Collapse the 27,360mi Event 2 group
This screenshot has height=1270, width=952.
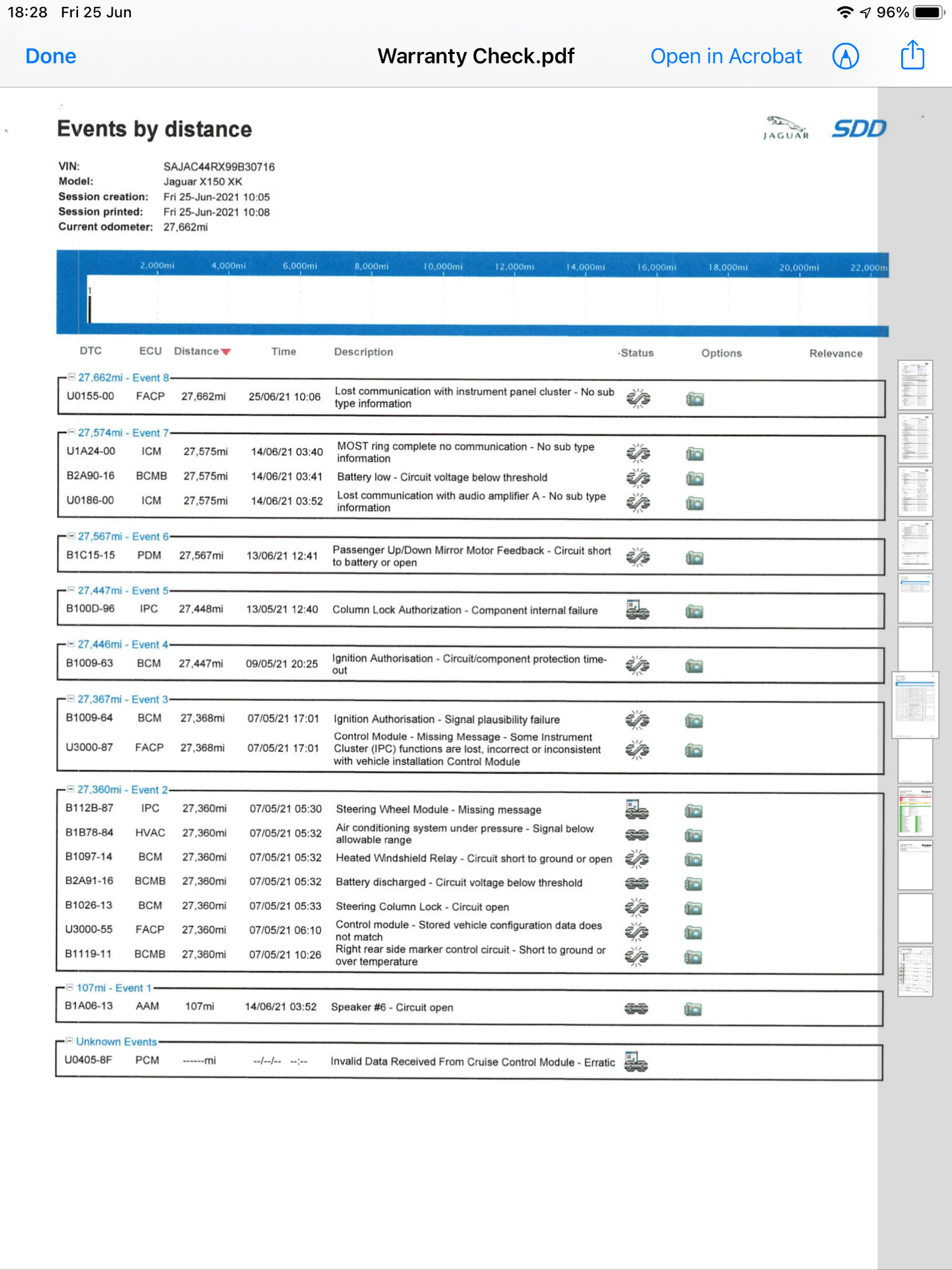pos(71,789)
